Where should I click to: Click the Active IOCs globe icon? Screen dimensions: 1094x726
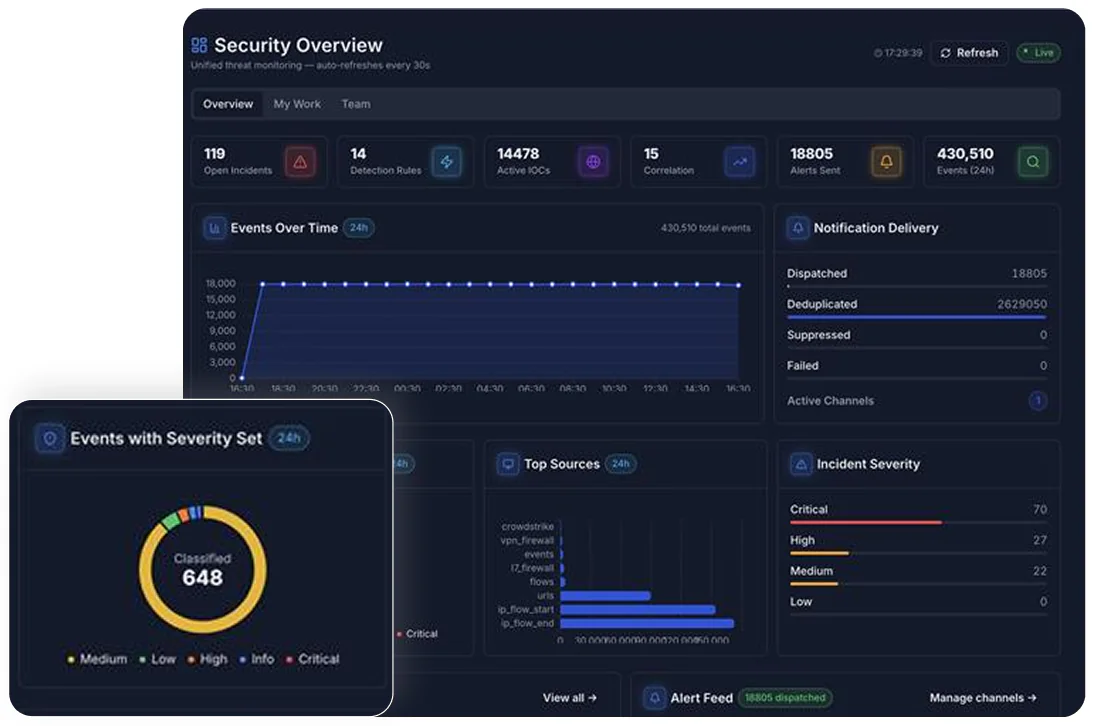tap(593, 162)
